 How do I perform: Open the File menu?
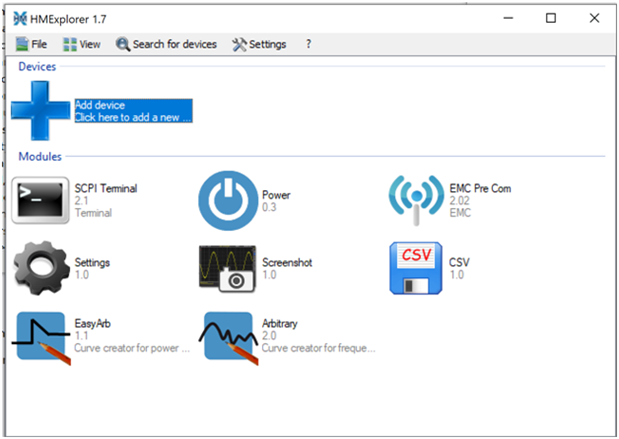tap(32, 44)
